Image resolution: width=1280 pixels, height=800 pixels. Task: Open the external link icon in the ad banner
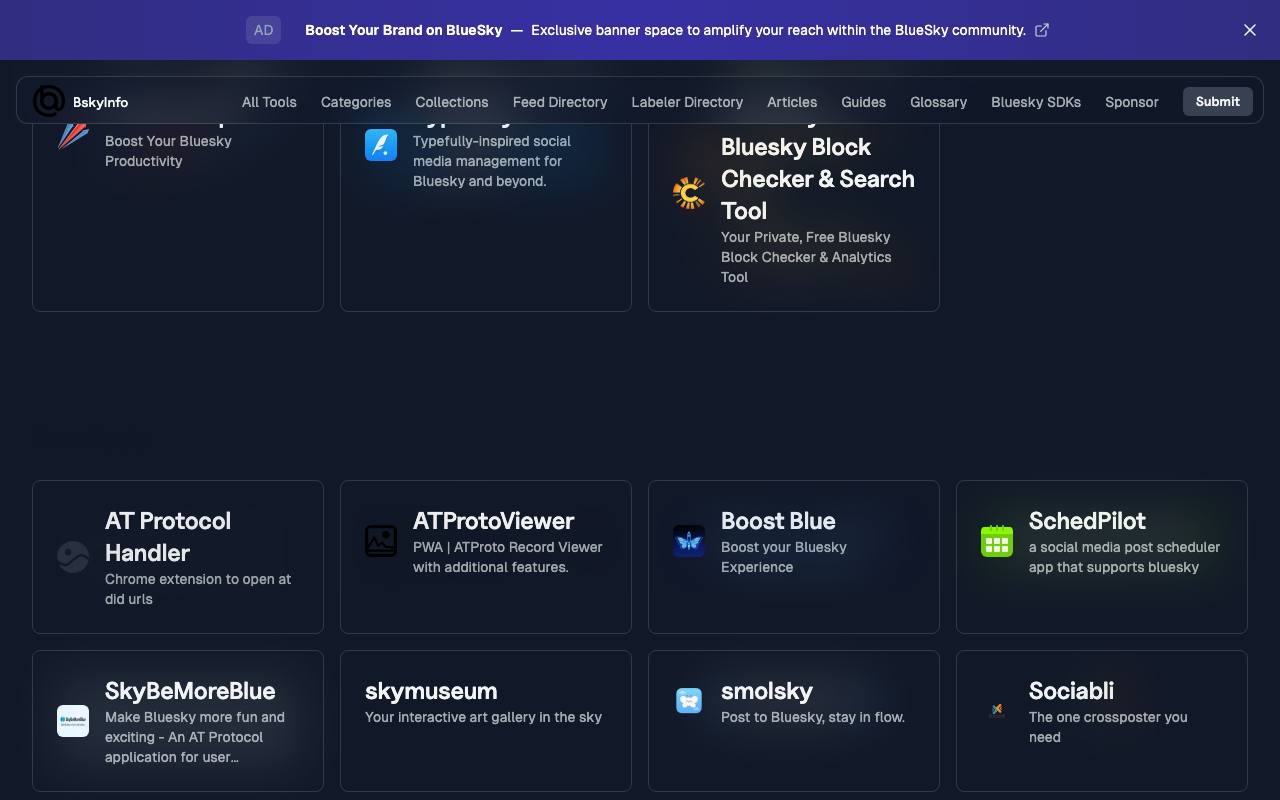point(1042,30)
